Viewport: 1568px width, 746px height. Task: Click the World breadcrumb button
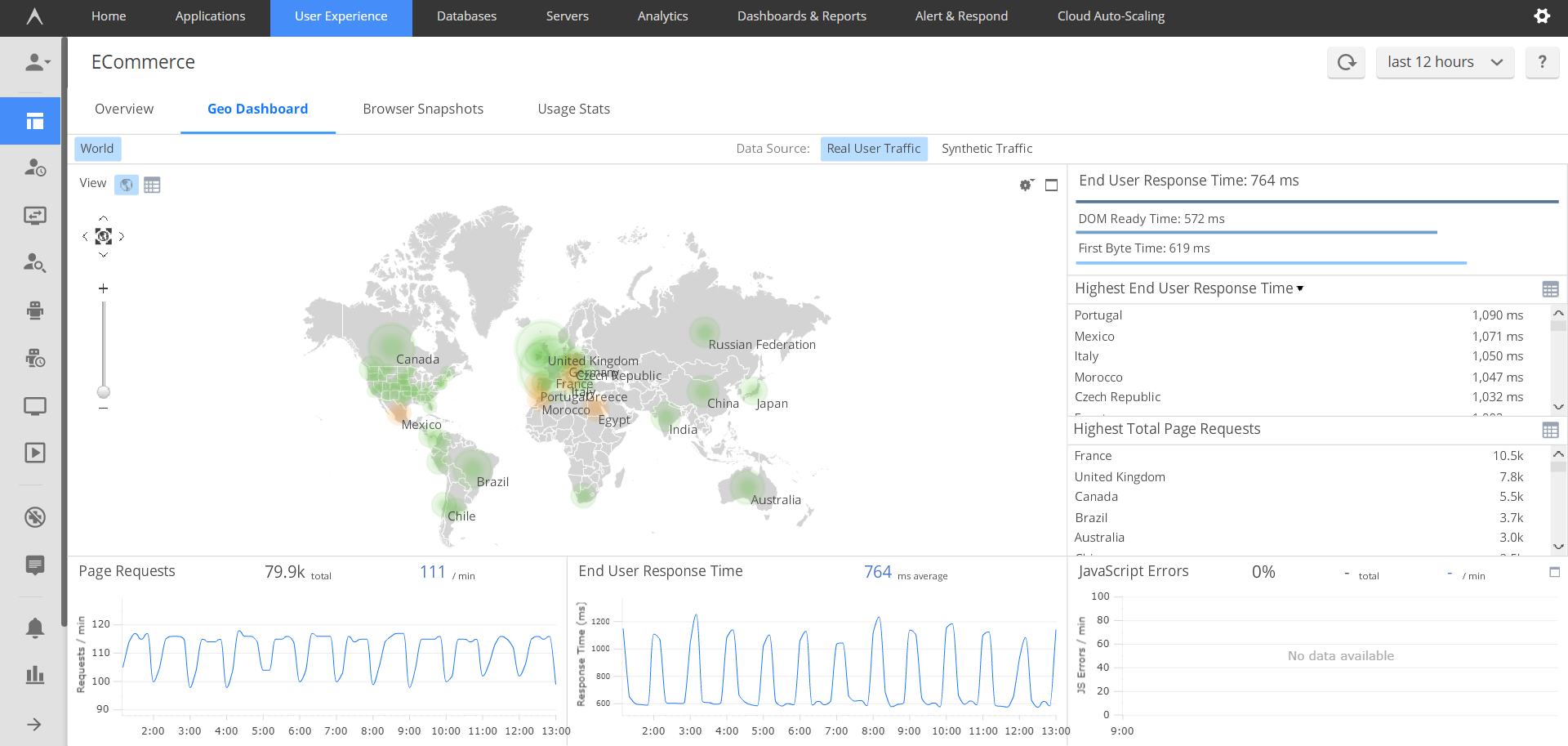tap(97, 149)
